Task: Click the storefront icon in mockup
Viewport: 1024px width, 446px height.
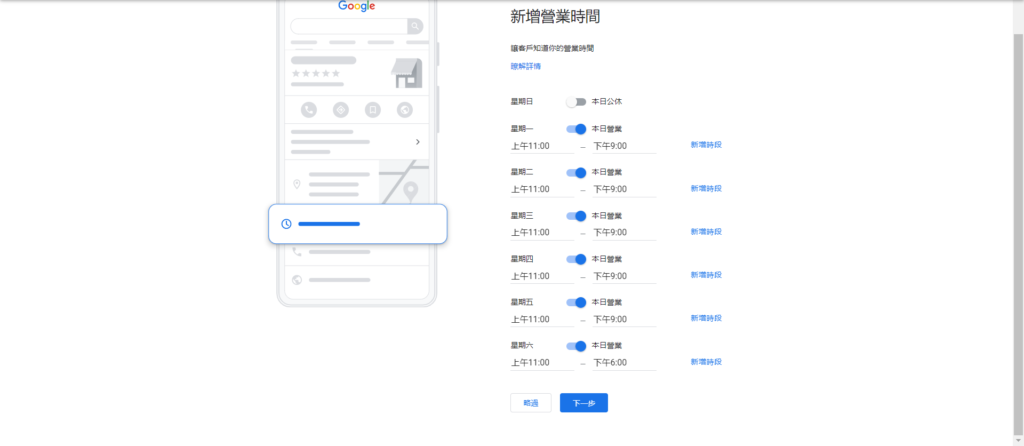Action: [406, 72]
